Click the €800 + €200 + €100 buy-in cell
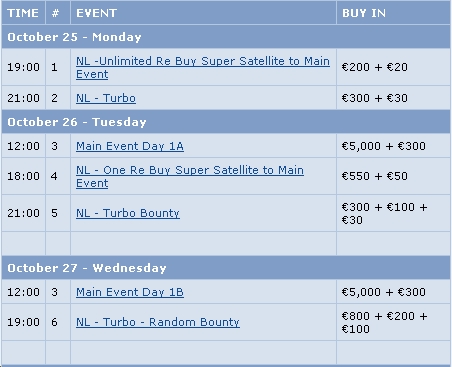 [x=393, y=322]
